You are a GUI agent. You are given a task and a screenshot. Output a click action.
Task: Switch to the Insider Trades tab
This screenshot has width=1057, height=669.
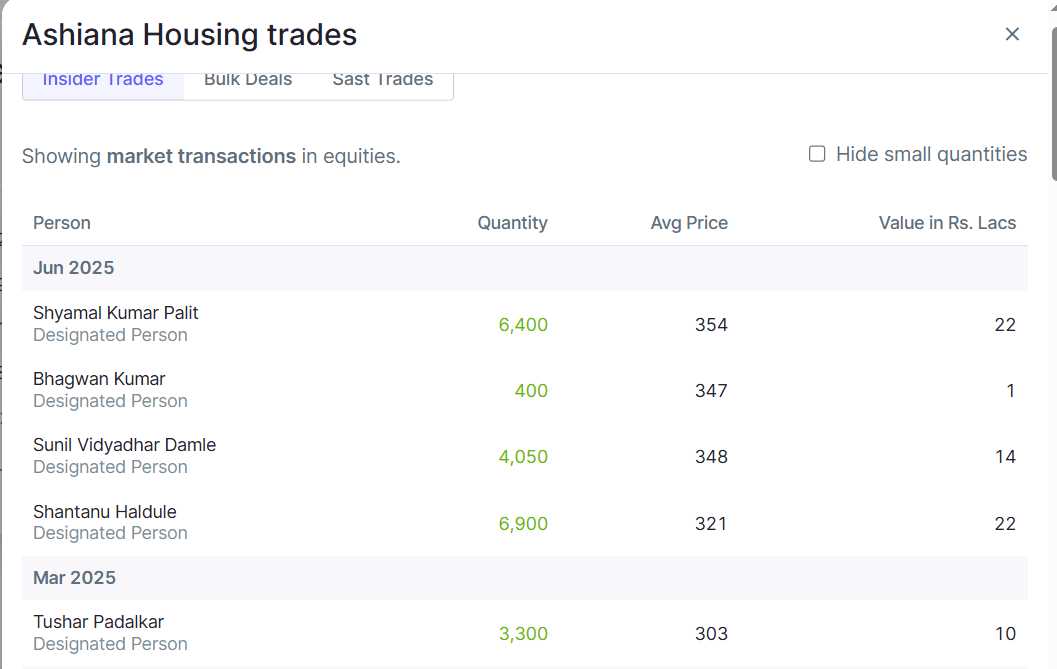(x=103, y=81)
